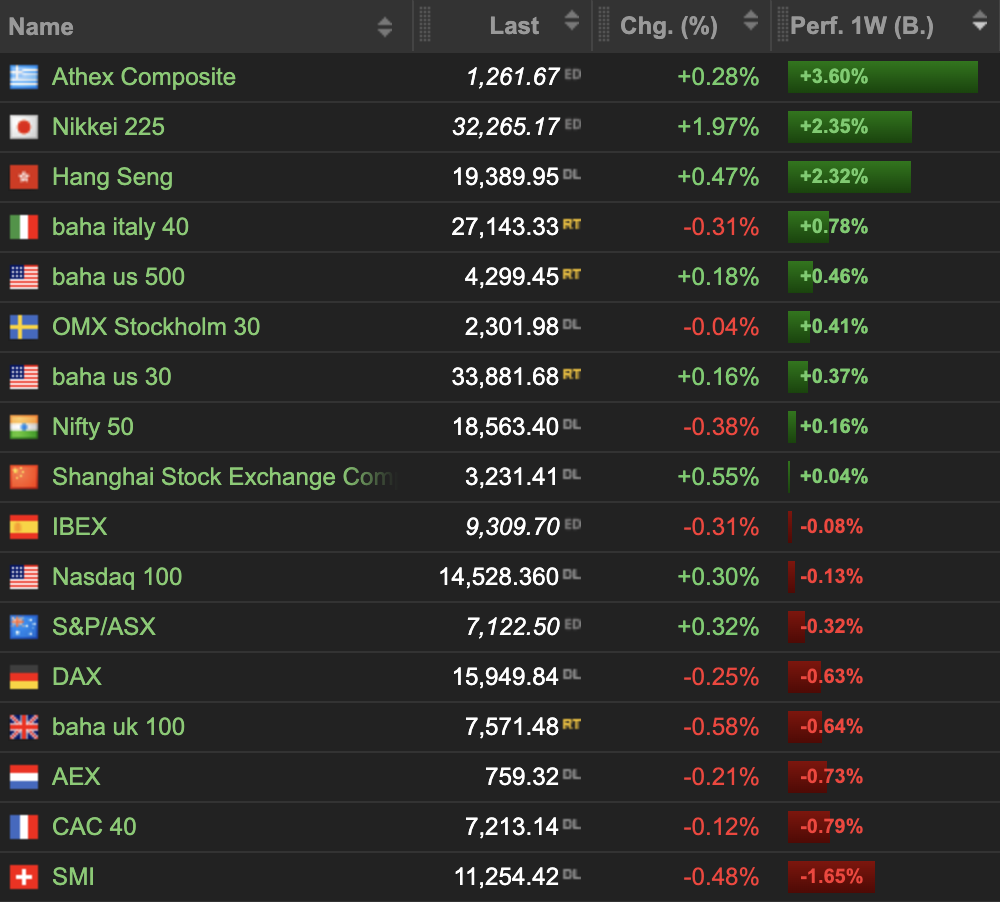Click the Switzerland flag beside SMI
This screenshot has width=1000, height=902.
click(24, 877)
